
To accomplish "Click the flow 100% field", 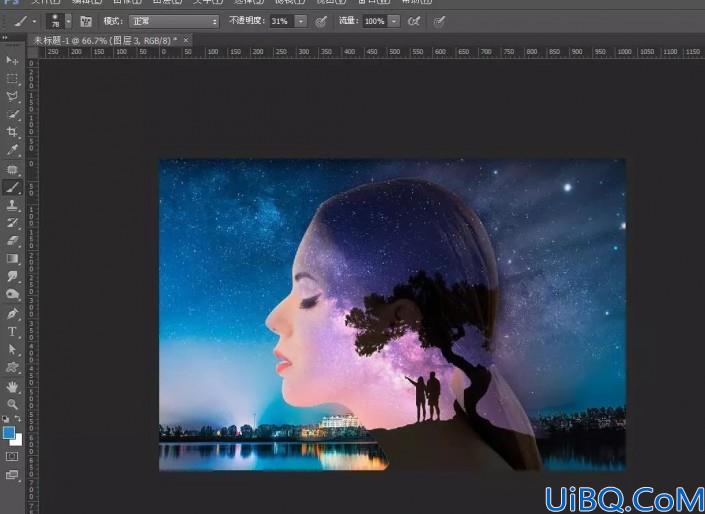I will click(x=375, y=21).
